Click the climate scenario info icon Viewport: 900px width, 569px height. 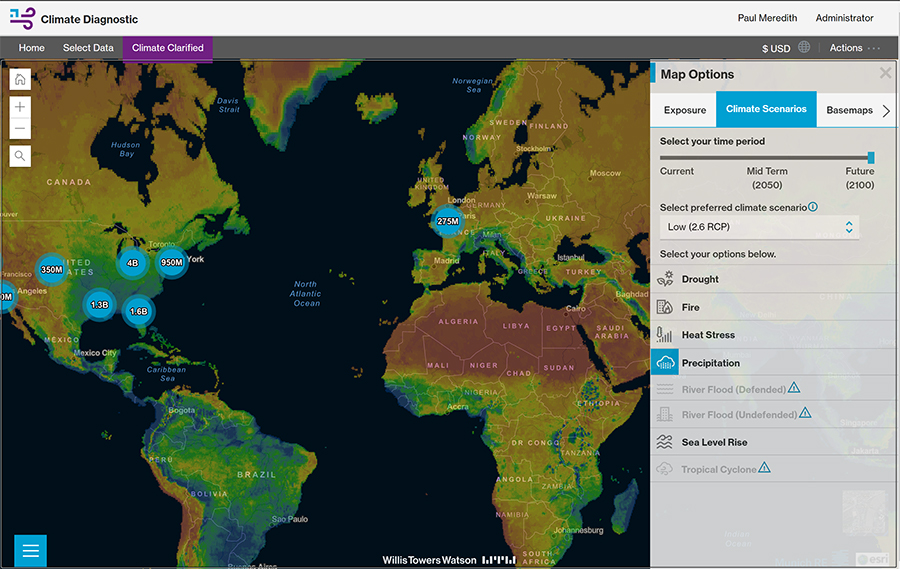813,207
